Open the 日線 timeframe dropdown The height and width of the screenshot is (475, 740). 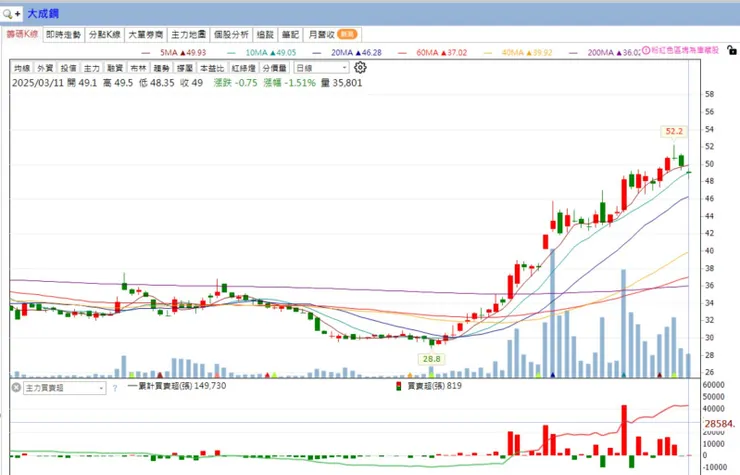[321, 68]
